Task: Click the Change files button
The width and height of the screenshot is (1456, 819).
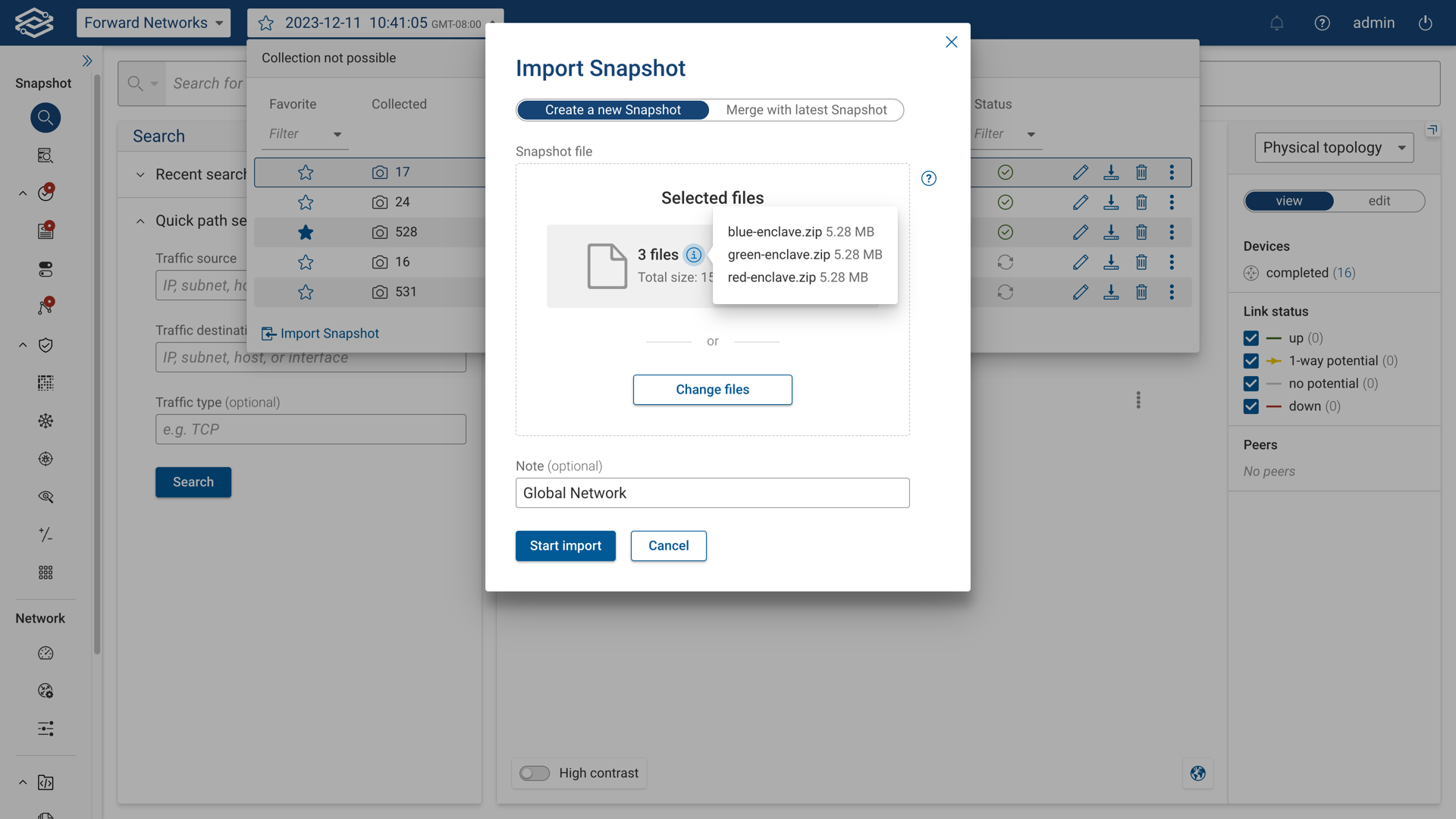Action: (712, 389)
